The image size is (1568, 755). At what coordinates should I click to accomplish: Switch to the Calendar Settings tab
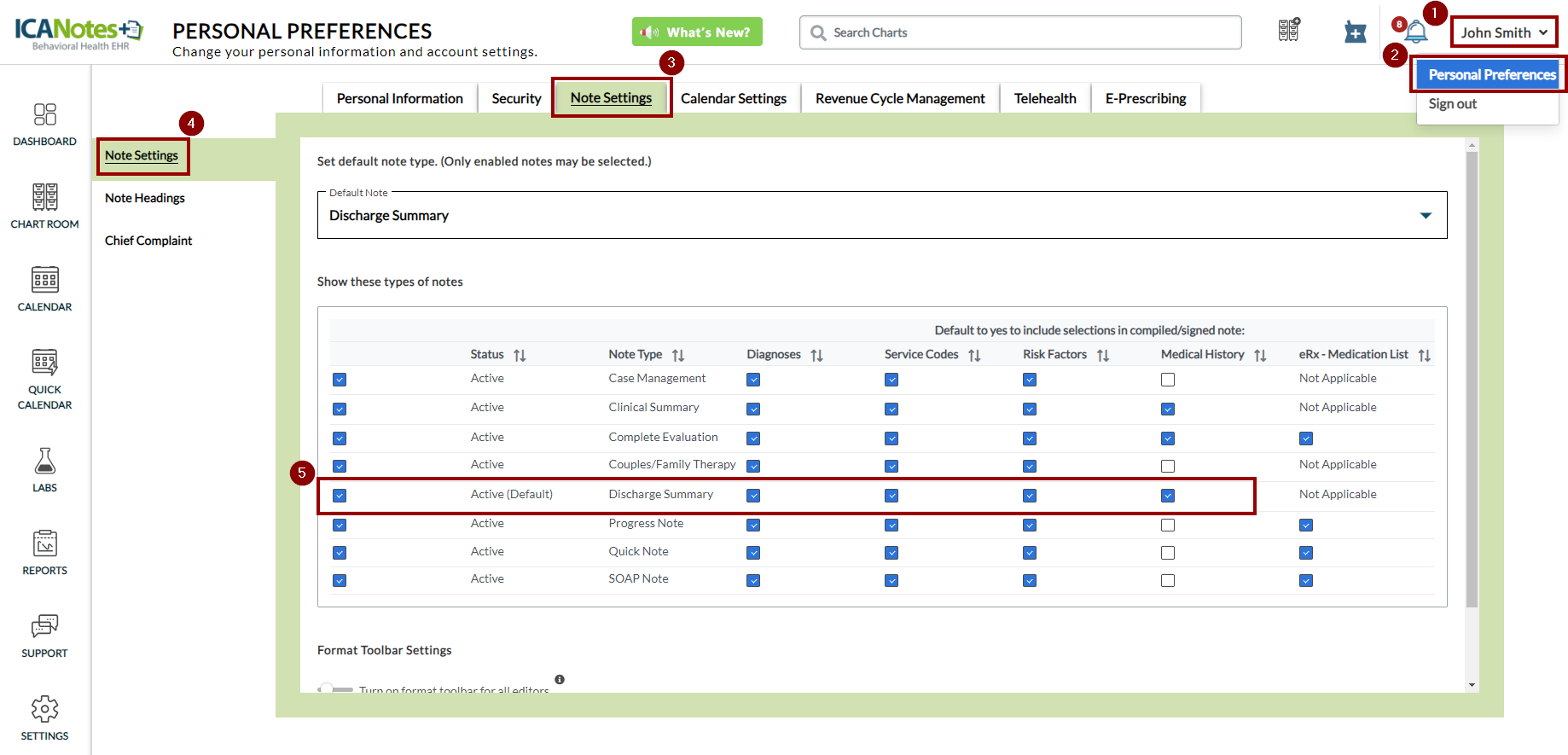[733, 98]
